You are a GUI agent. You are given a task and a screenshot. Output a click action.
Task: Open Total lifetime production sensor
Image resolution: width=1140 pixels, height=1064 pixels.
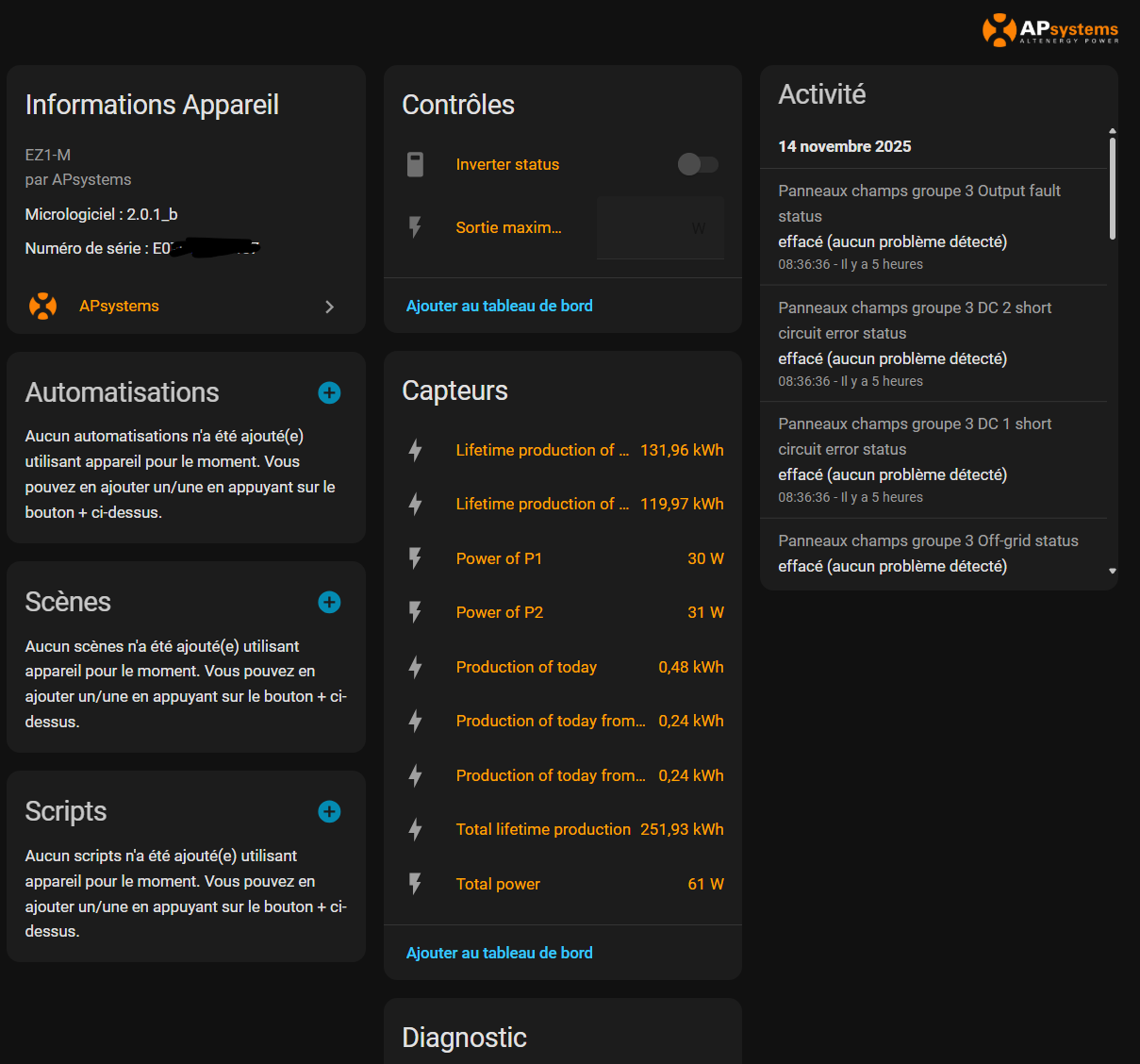point(543,829)
